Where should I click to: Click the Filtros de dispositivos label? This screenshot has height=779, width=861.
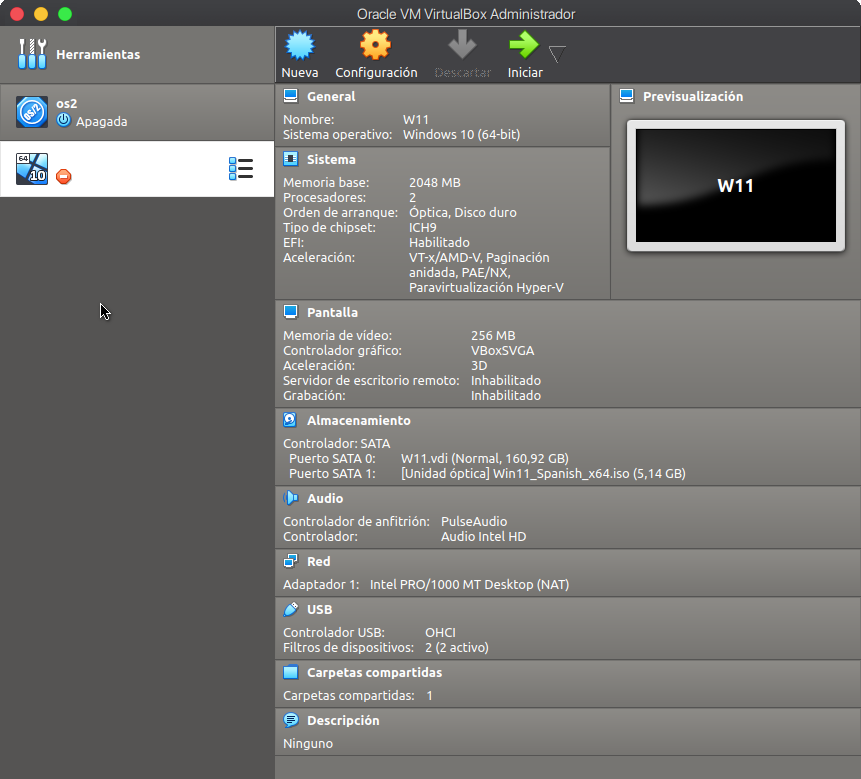(x=349, y=648)
